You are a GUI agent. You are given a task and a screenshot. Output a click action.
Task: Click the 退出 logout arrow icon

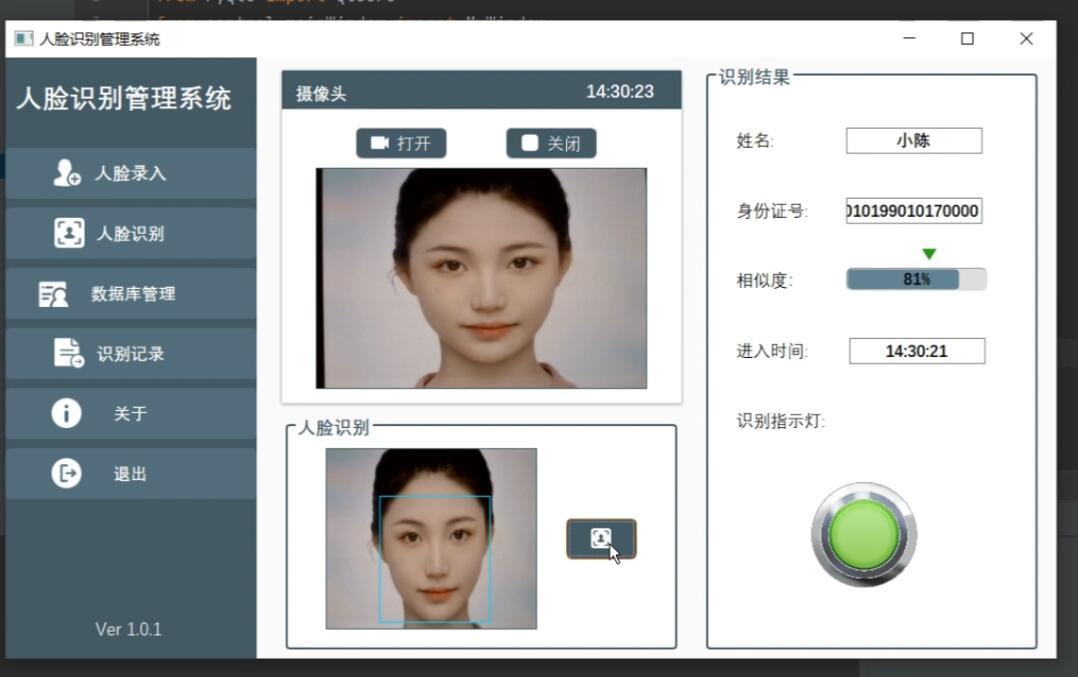tap(67, 472)
